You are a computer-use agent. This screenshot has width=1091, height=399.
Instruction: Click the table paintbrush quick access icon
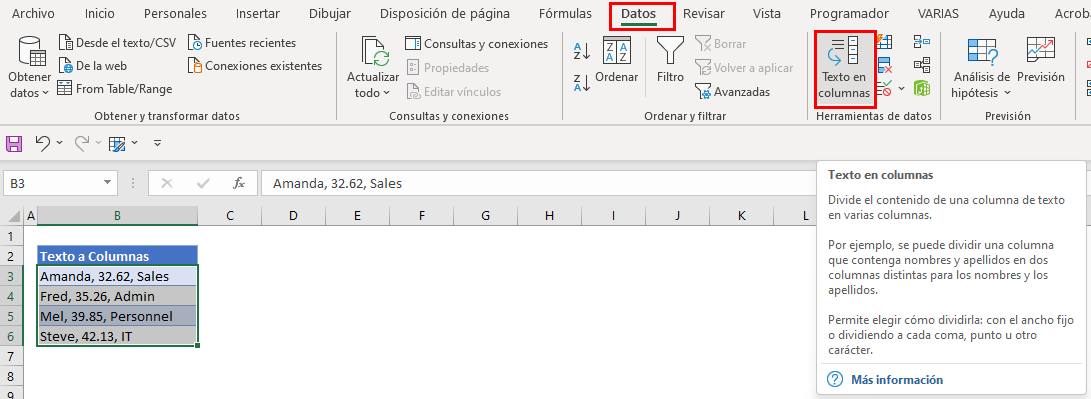point(117,143)
